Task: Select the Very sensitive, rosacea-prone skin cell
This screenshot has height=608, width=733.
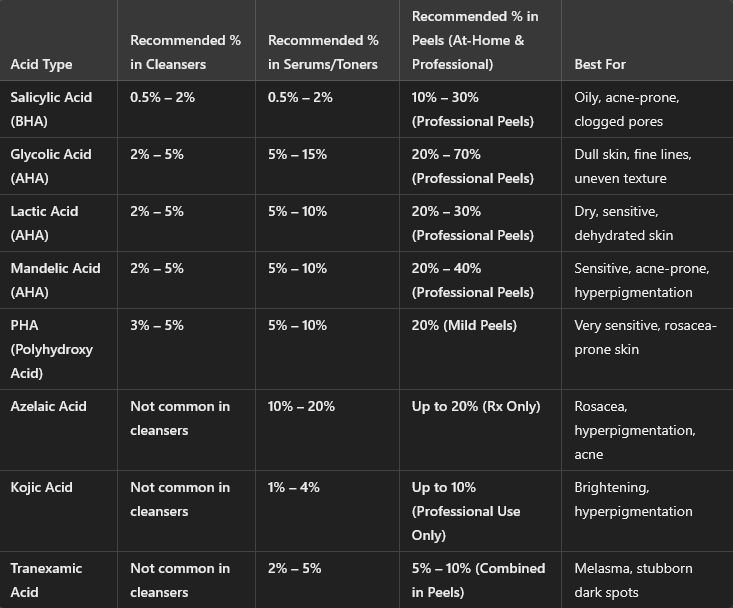Action: coord(645,337)
